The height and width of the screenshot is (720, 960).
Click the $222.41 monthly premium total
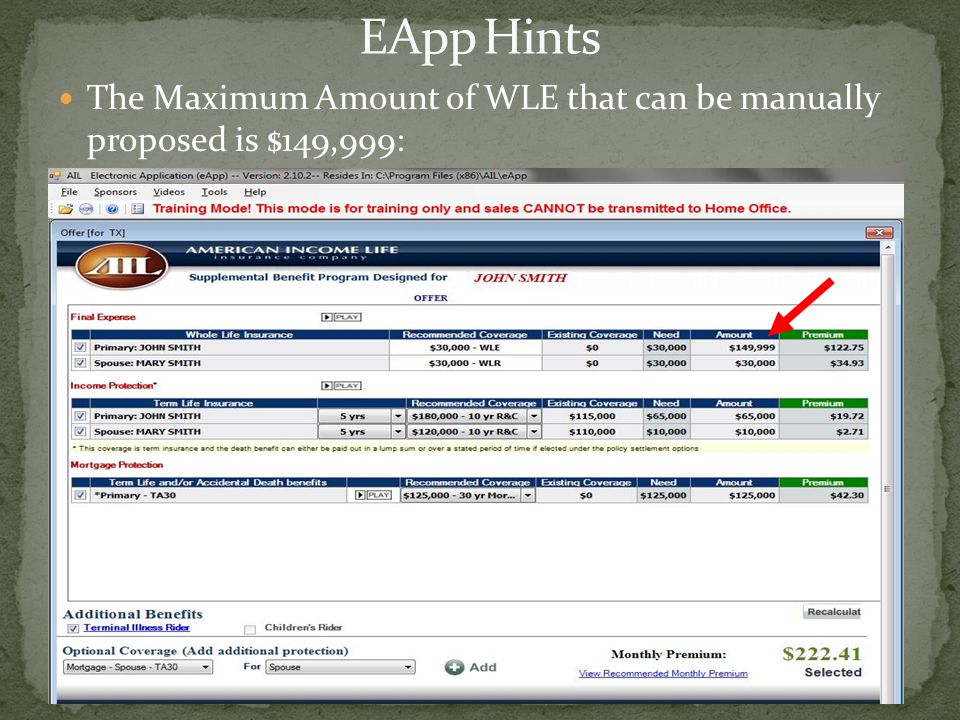coord(822,653)
